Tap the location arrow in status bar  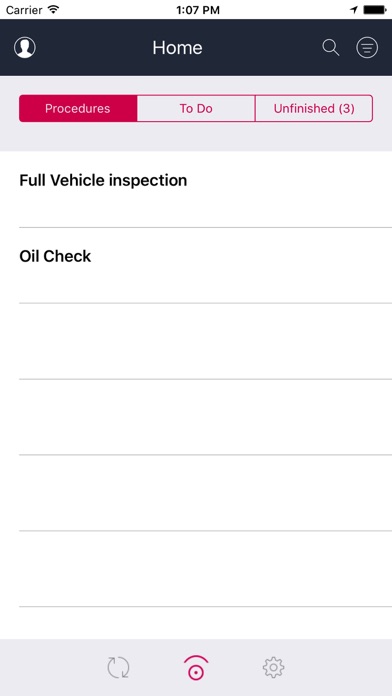click(x=354, y=10)
